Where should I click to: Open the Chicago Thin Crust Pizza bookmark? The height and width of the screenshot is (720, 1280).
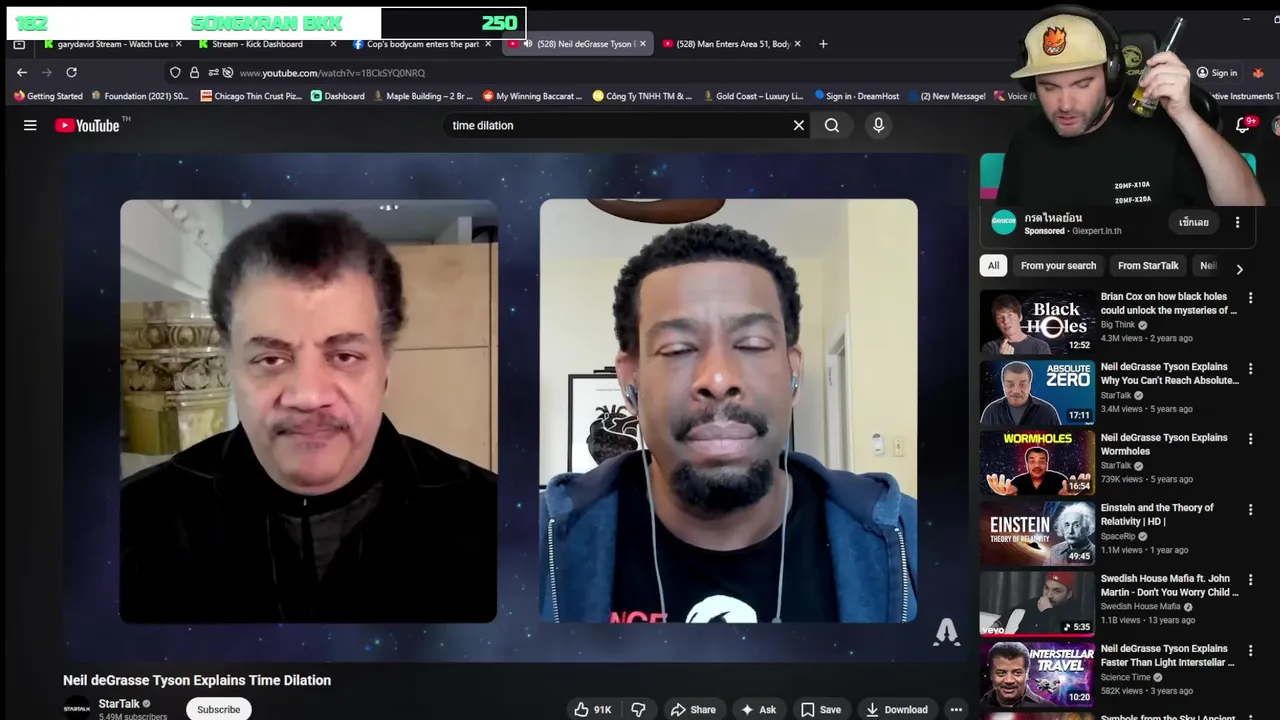(x=250, y=96)
